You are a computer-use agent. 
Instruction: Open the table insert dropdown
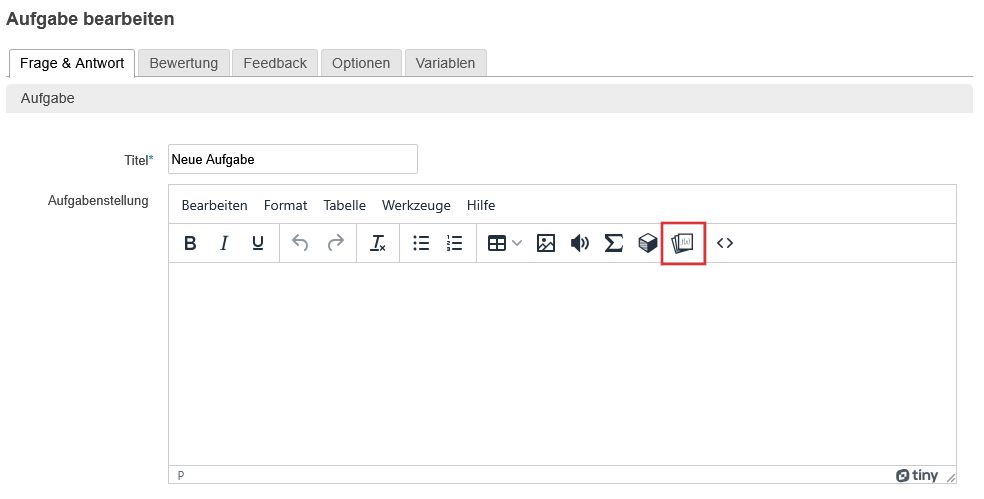504,243
